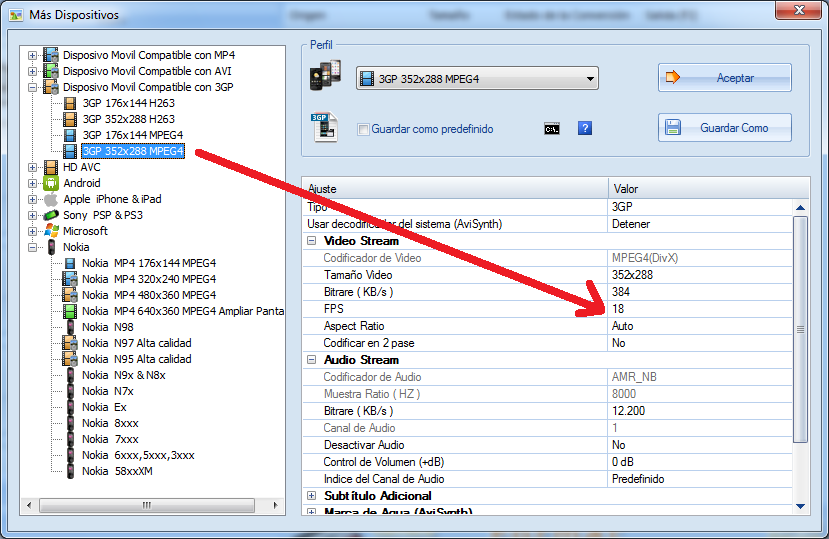Expand the Subtítulo Adicional group
The image size is (829, 539).
pos(312,496)
